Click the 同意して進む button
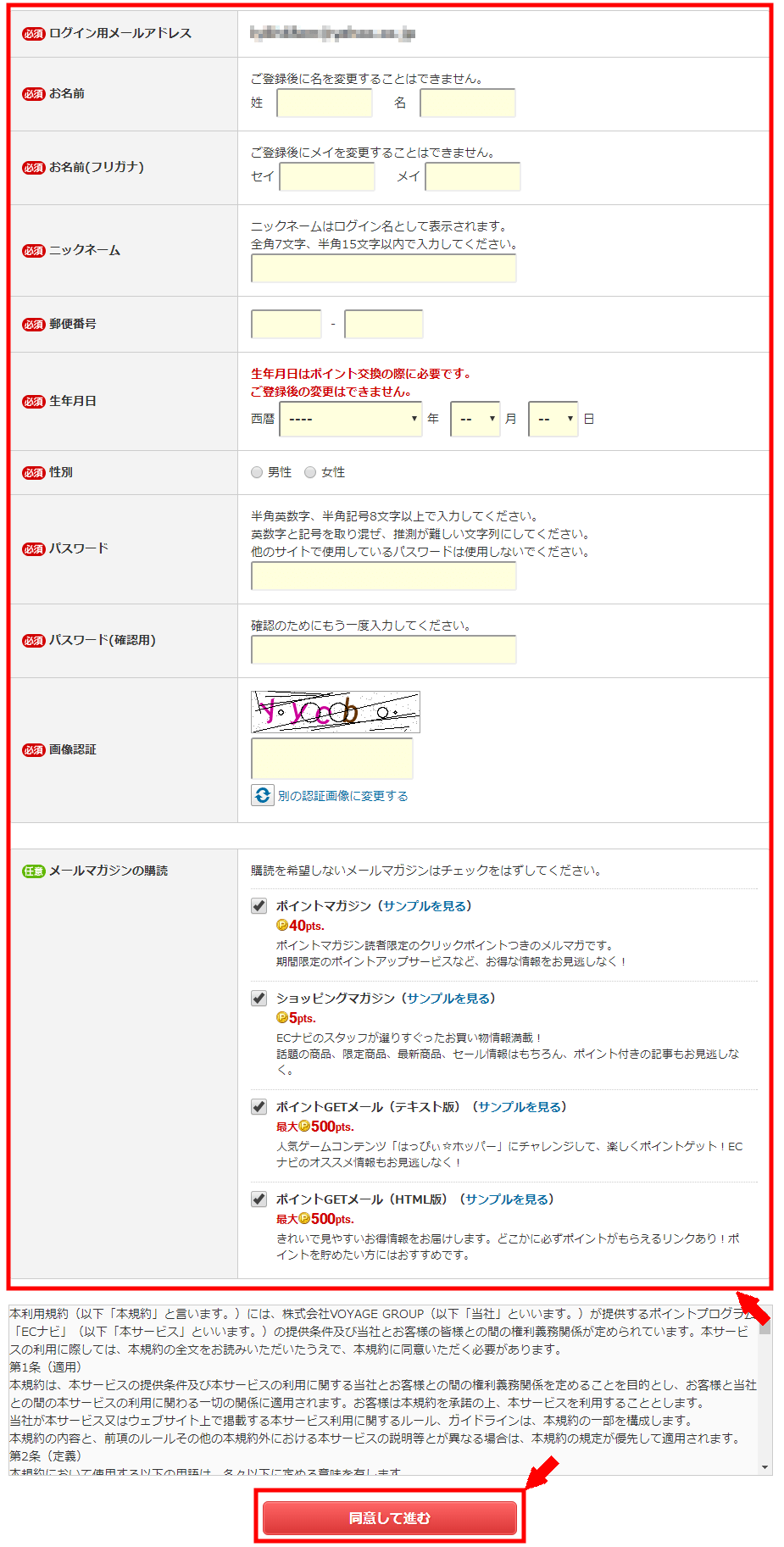The image size is (784, 1547). 390,1517
